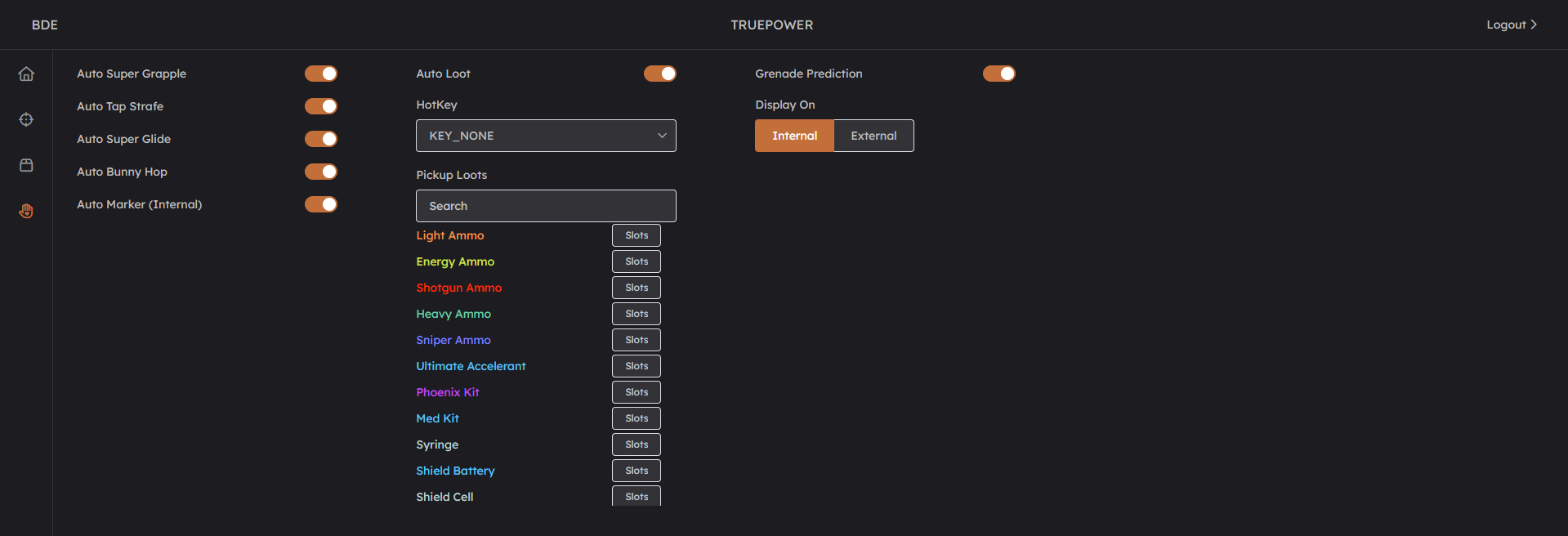Image resolution: width=1568 pixels, height=536 pixels.
Task: Disable the Auto Super Grapple toggle
Action: pos(321,74)
